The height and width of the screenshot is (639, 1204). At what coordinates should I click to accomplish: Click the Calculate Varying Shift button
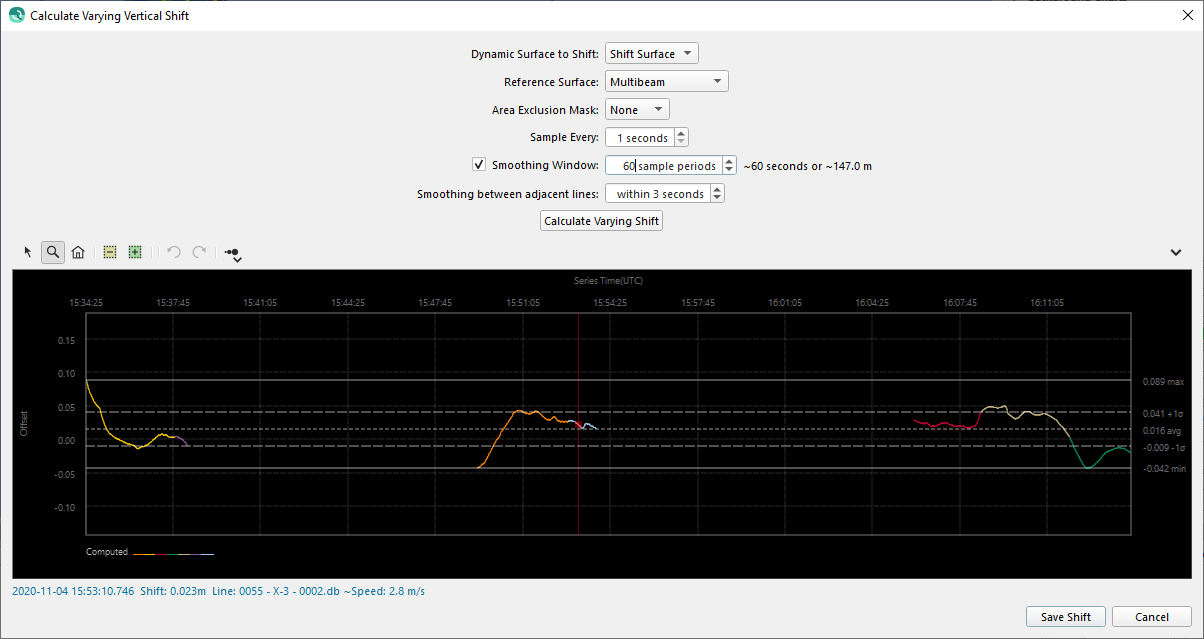(x=601, y=221)
